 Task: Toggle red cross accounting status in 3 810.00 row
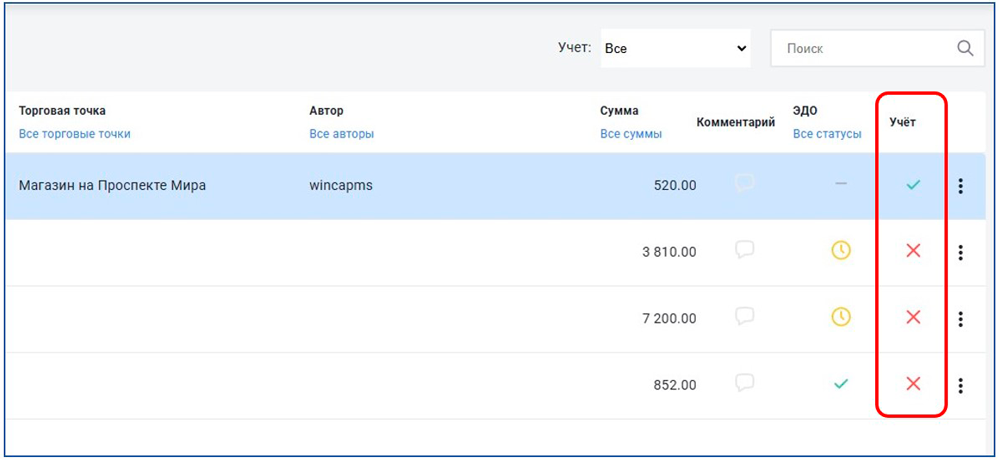point(912,251)
